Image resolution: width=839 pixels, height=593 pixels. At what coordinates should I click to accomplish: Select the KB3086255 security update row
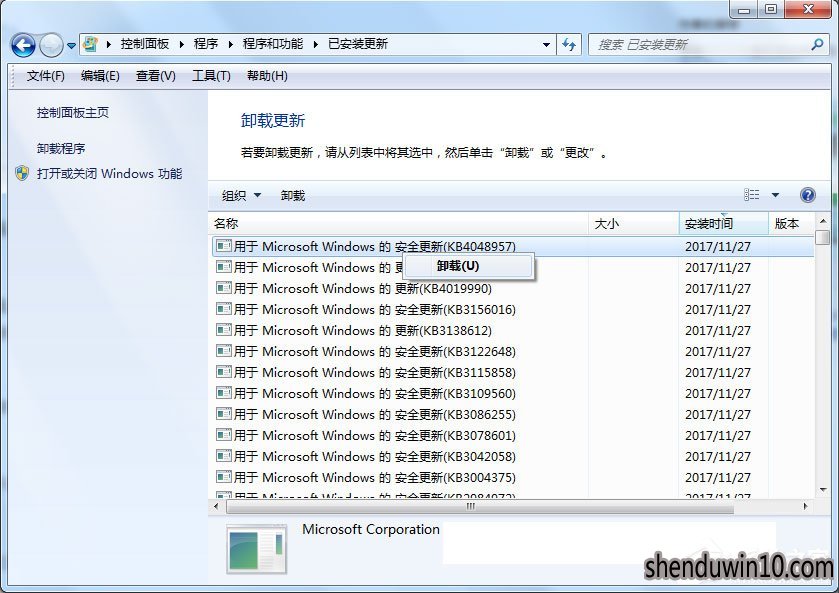pos(513,414)
